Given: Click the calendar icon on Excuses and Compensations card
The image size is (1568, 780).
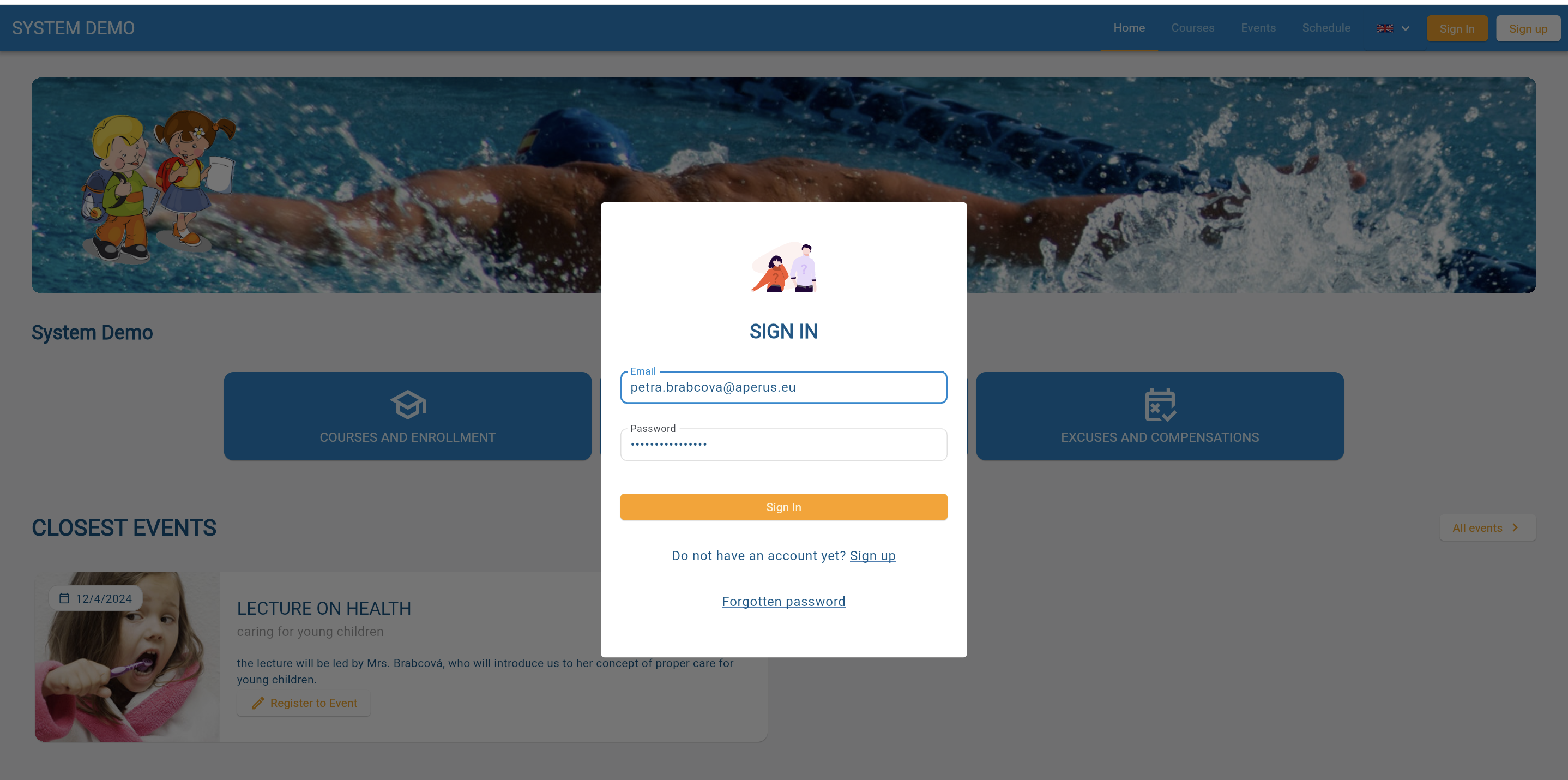Looking at the screenshot, I should pos(1160,404).
